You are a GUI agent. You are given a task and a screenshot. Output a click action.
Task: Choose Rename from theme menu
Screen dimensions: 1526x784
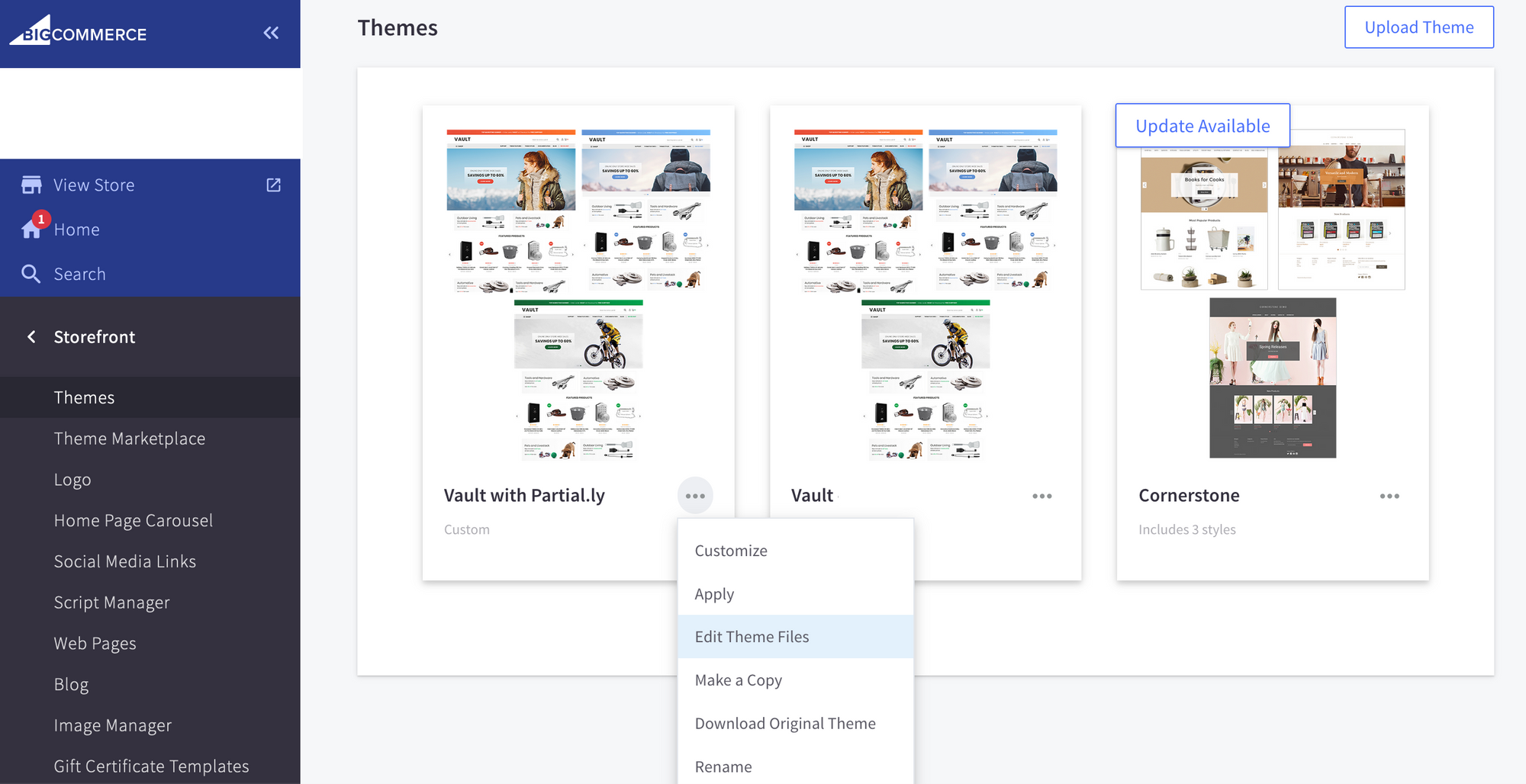coord(796,765)
